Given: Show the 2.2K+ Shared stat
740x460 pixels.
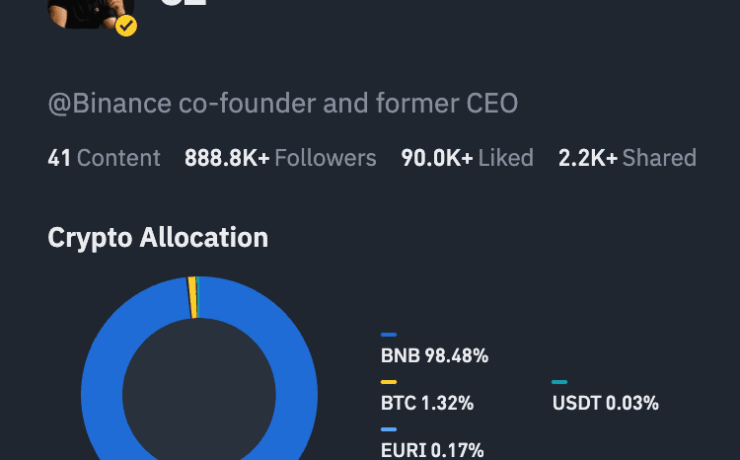Looking at the screenshot, I should tap(627, 158).
